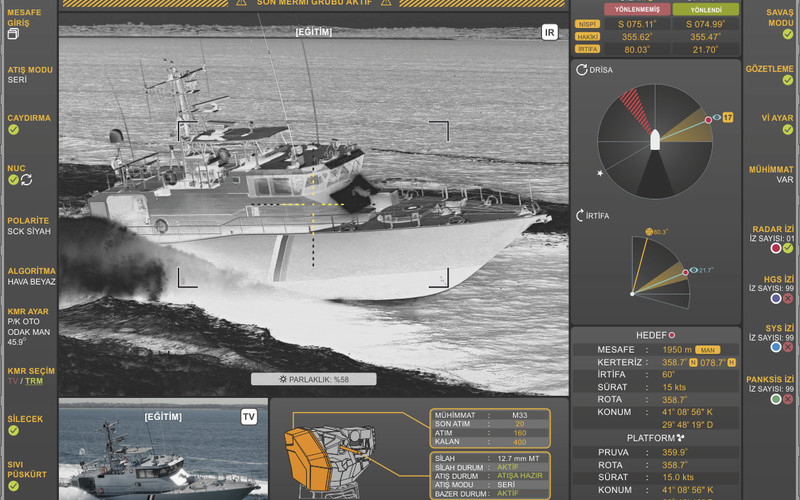Change POLARİTE SCK SİYAH setting

[29, 231]
